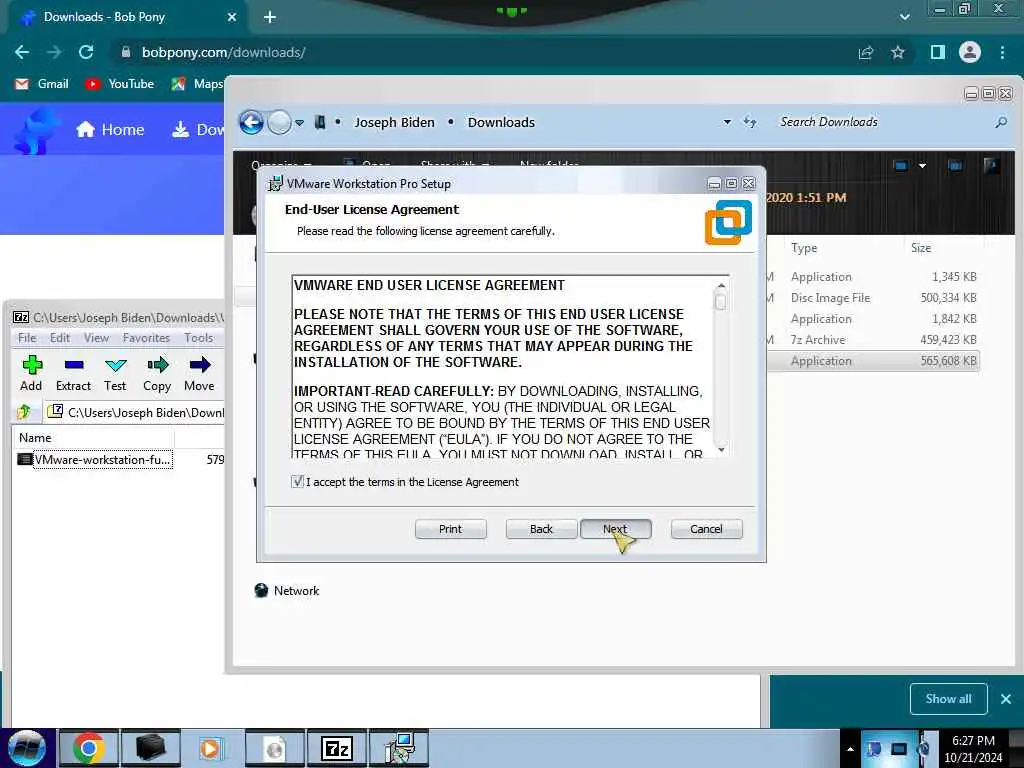Select the Disc Image File row

873,298
